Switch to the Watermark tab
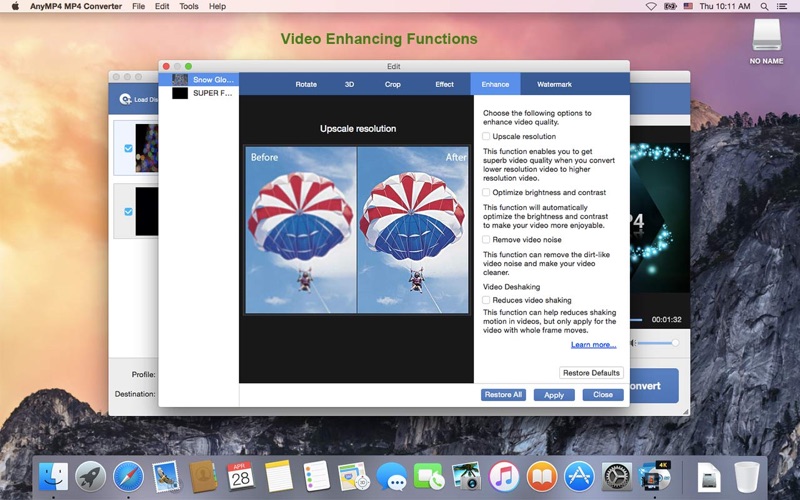This screenshot has width=800, height=500. point(554,84)
